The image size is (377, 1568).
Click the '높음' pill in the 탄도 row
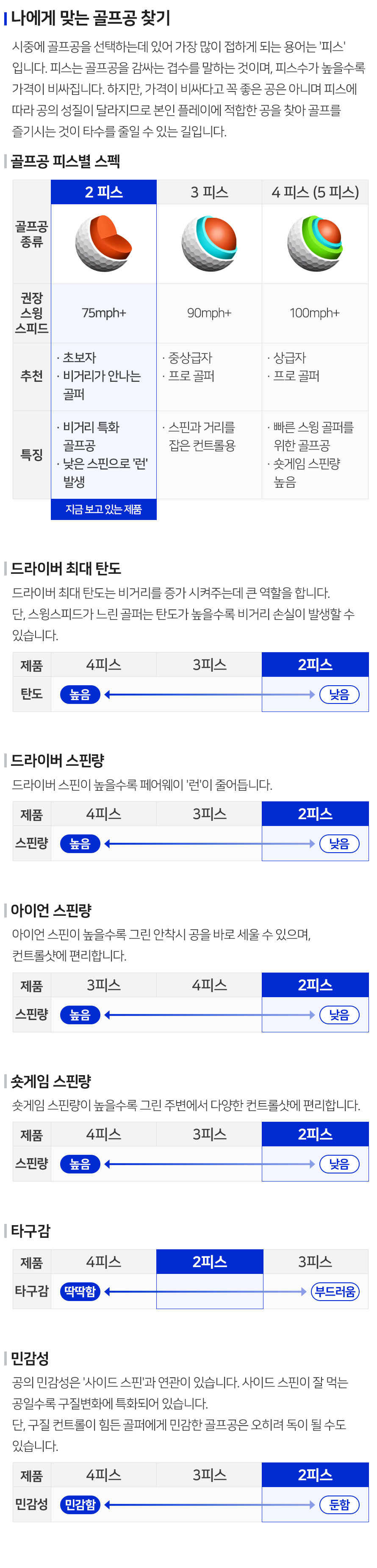[x=80, y=695]
